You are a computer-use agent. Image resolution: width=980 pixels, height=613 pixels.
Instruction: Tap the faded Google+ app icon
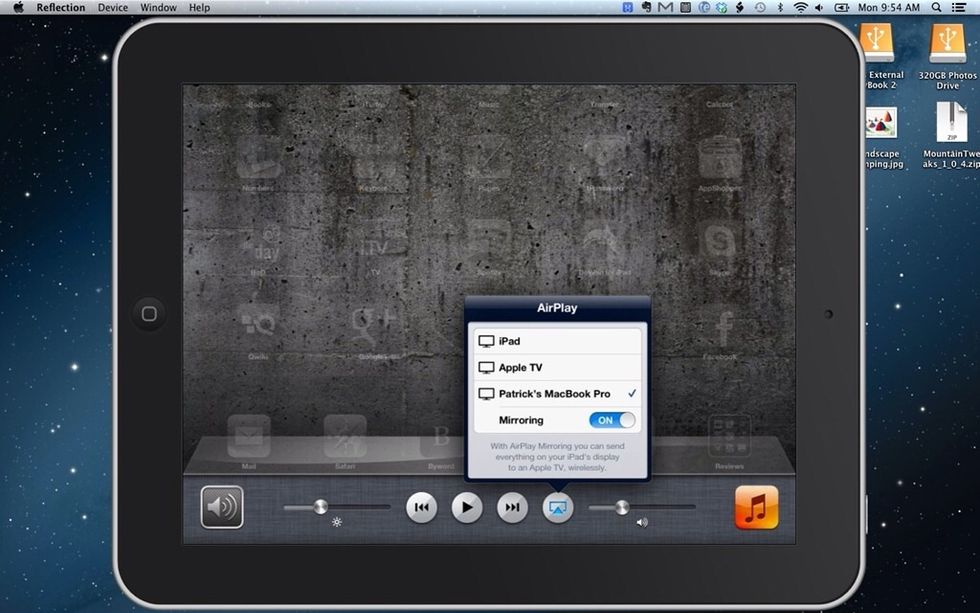[374, 328]
